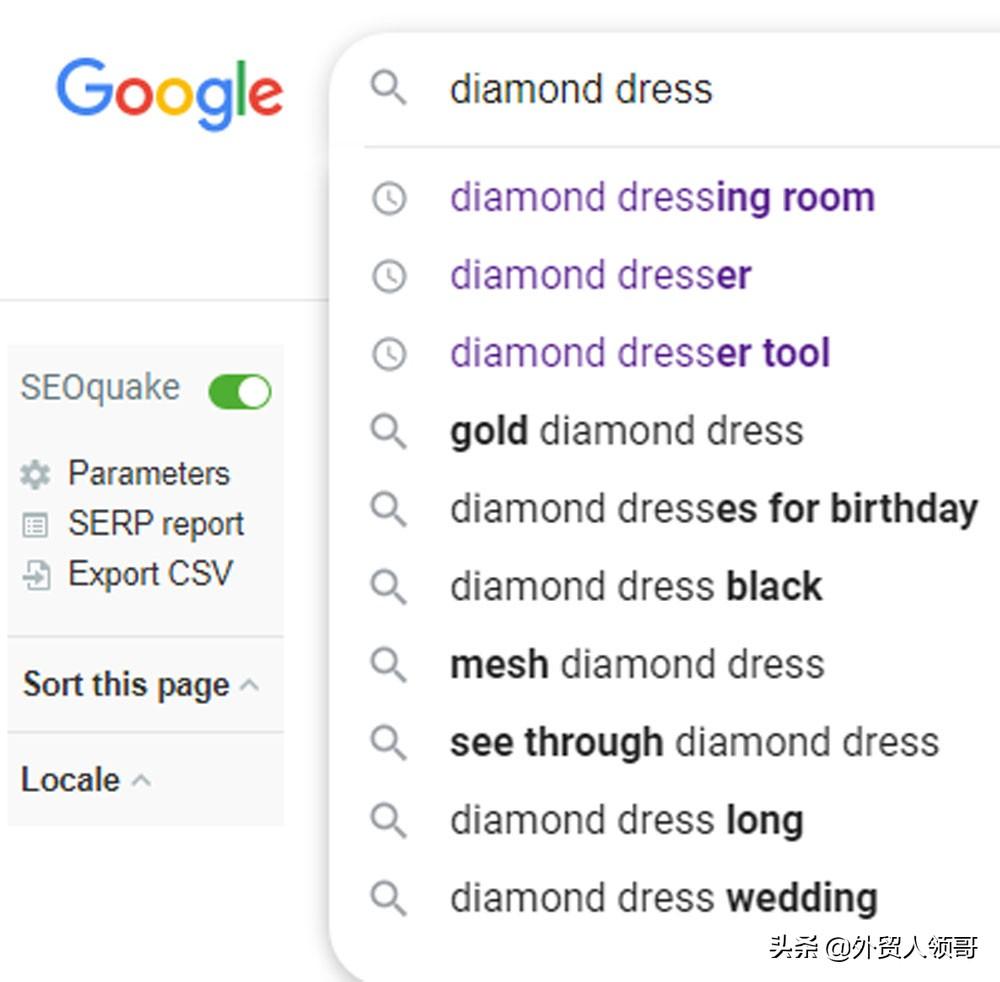1000x982 pixels.
Task: Choose the 'diamond dress wedding' suggestion
Action: [x=664, y=899]
